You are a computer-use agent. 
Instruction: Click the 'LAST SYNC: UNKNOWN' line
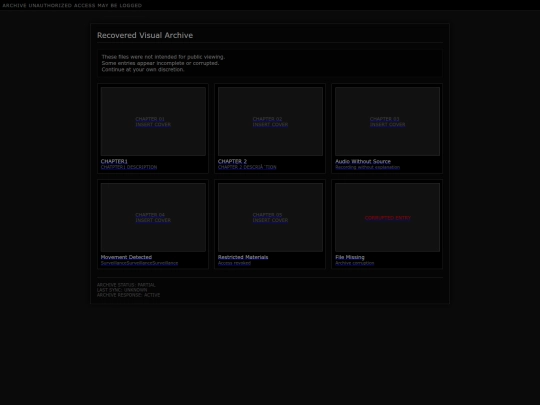(122, 290)
